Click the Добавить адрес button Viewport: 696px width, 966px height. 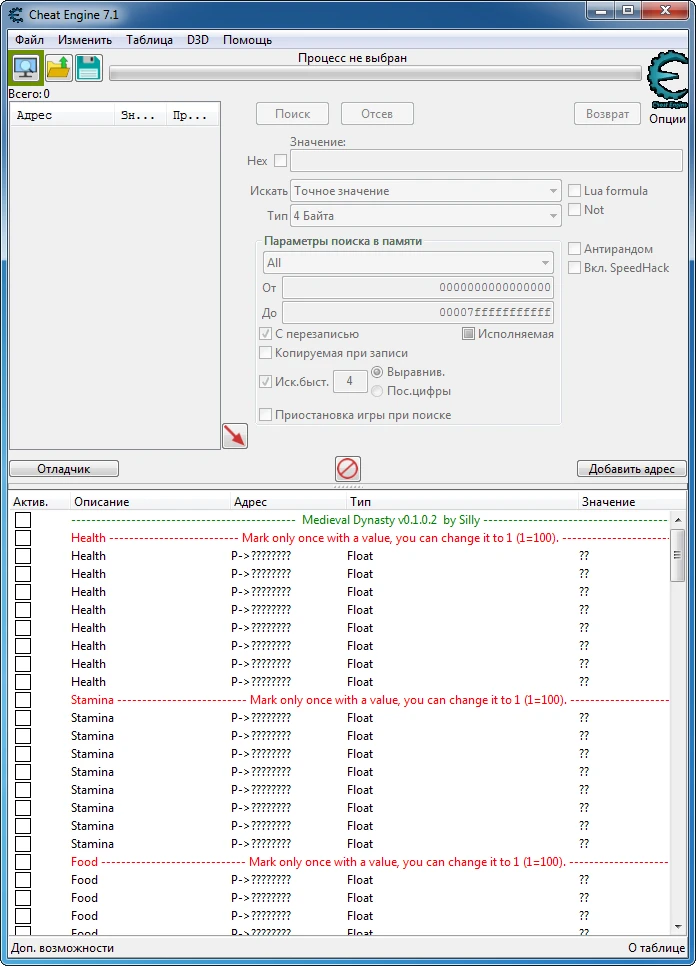[x=631, y=469]
